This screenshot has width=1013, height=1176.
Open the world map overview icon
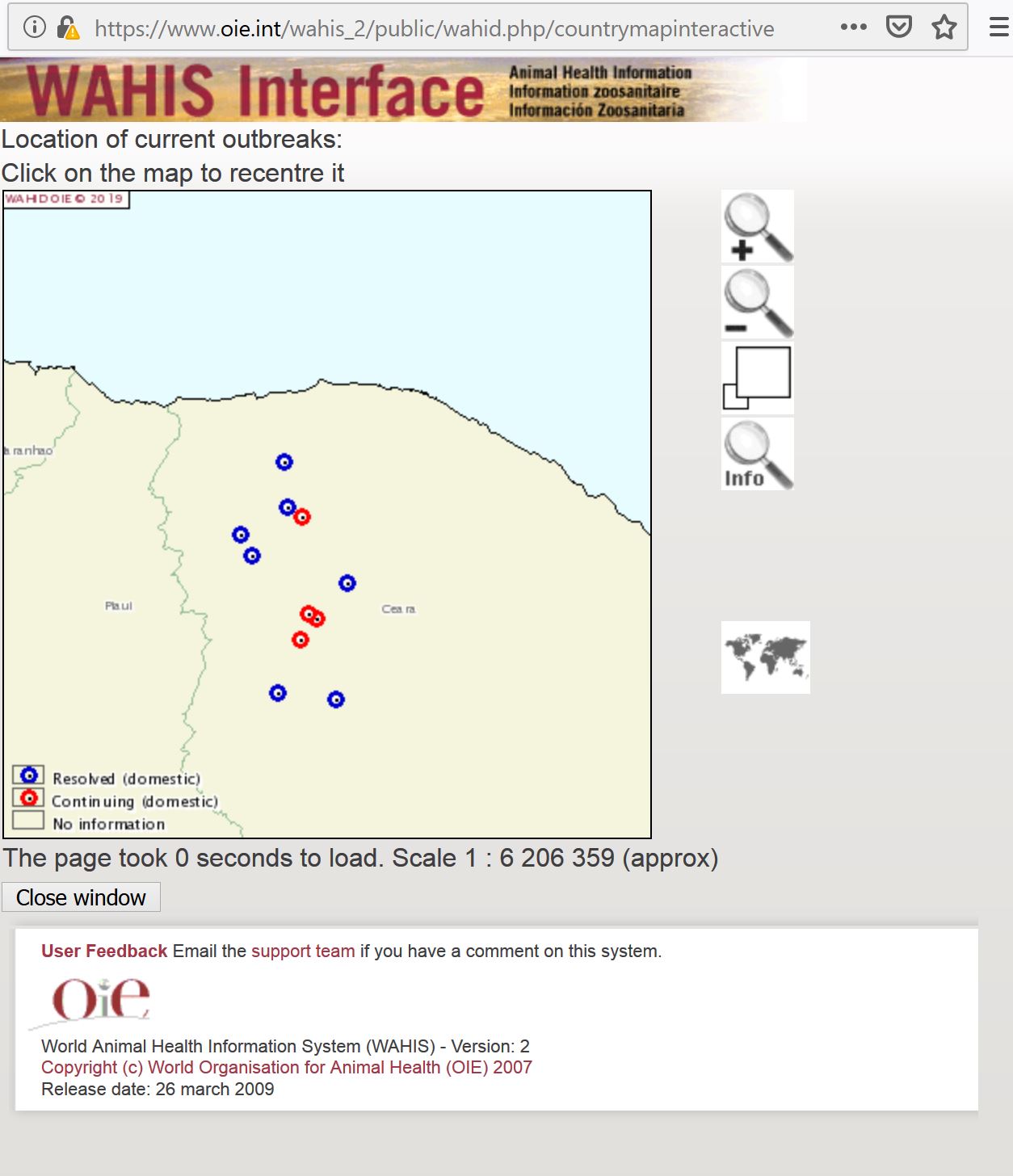pos(766,657)
